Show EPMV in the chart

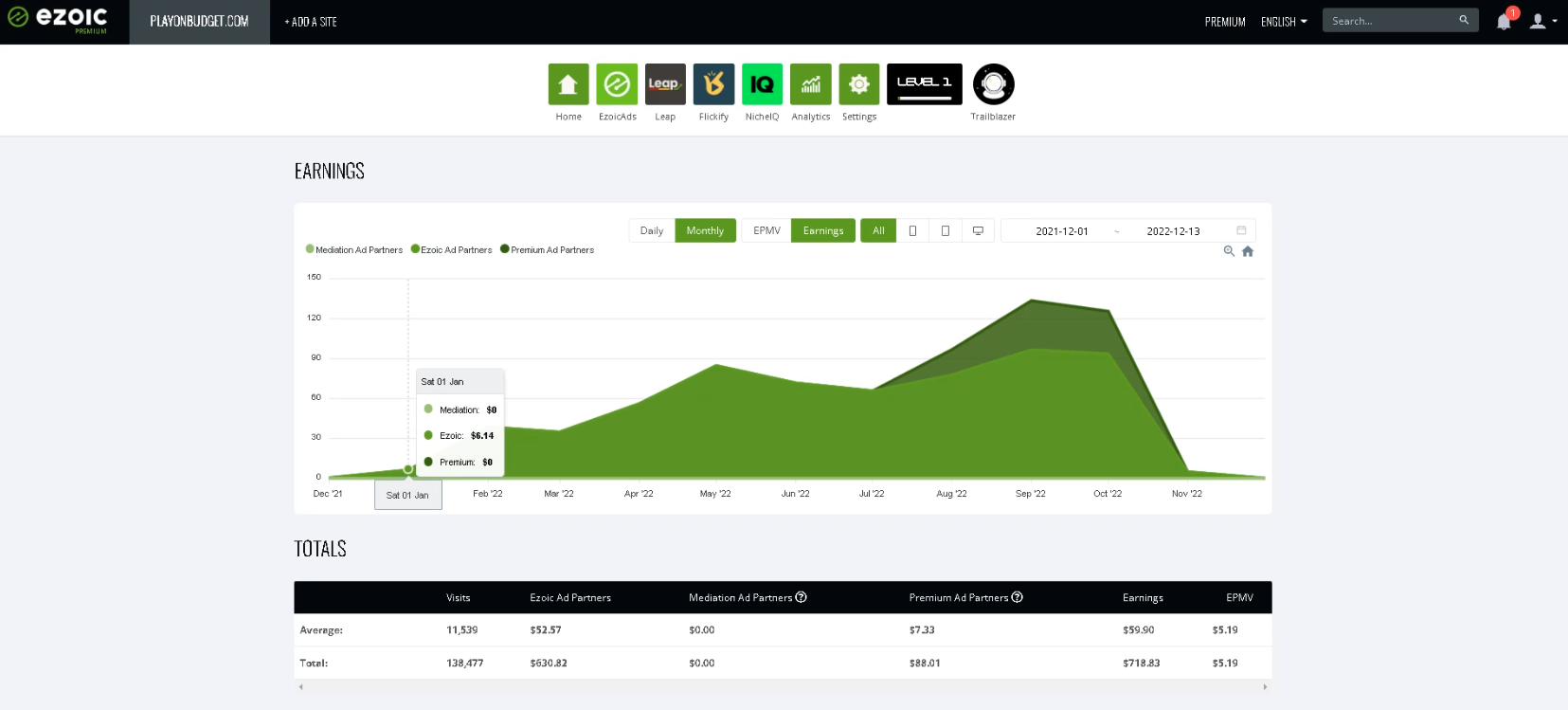pyautogui.click(x=766, y=230)
